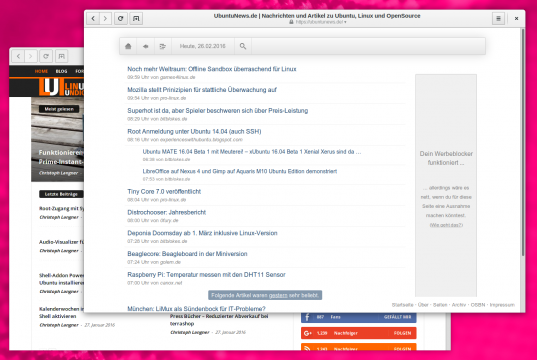Click the front window's page title text
This screenshot has width=537, height=360.
coord(317,16)
